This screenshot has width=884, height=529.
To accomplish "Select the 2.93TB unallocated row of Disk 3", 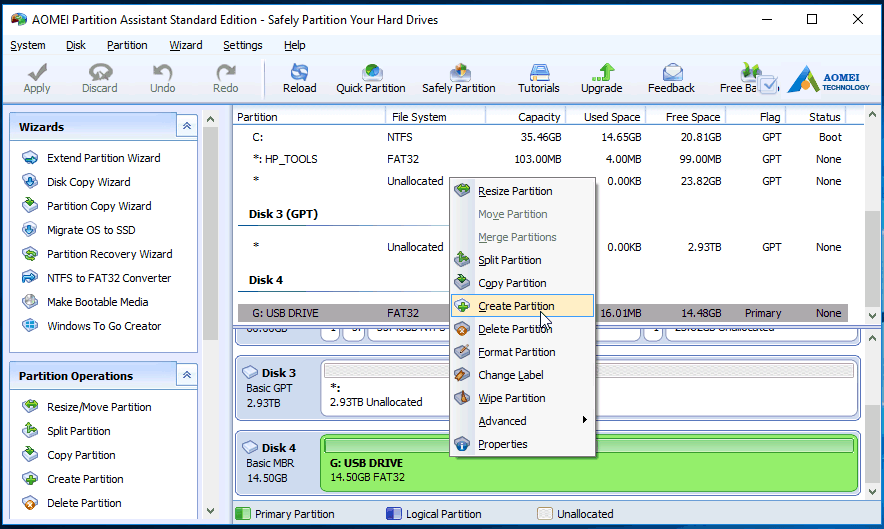I will [x=543, y=247].
